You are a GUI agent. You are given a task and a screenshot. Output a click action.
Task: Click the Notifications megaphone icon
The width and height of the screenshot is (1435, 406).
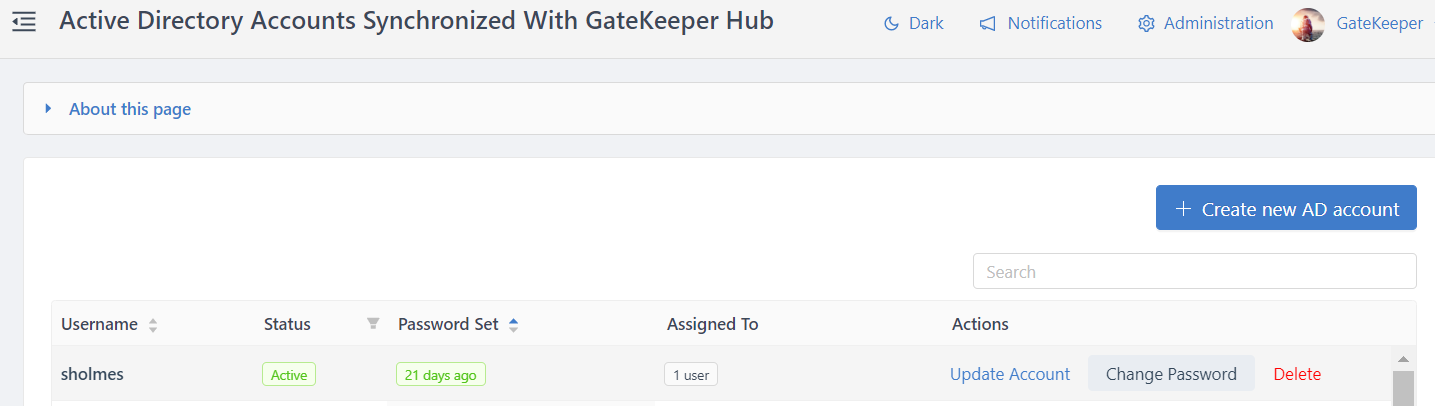(988, 24)
